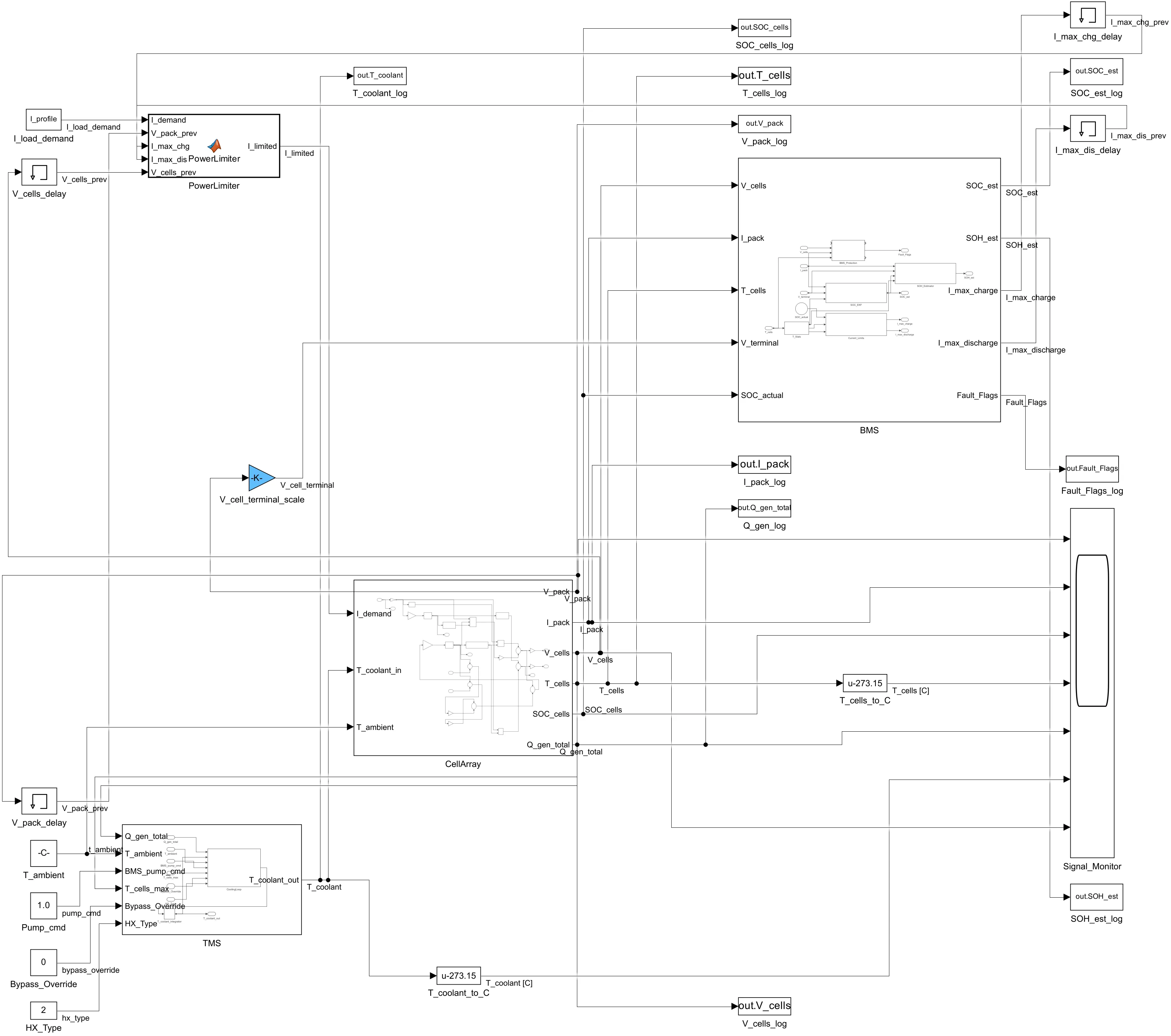This screenshot has width=1171, height=1036.
Task: Select the HX_Type constant block
Action: pyautogui.click(x=44, y=1011)
